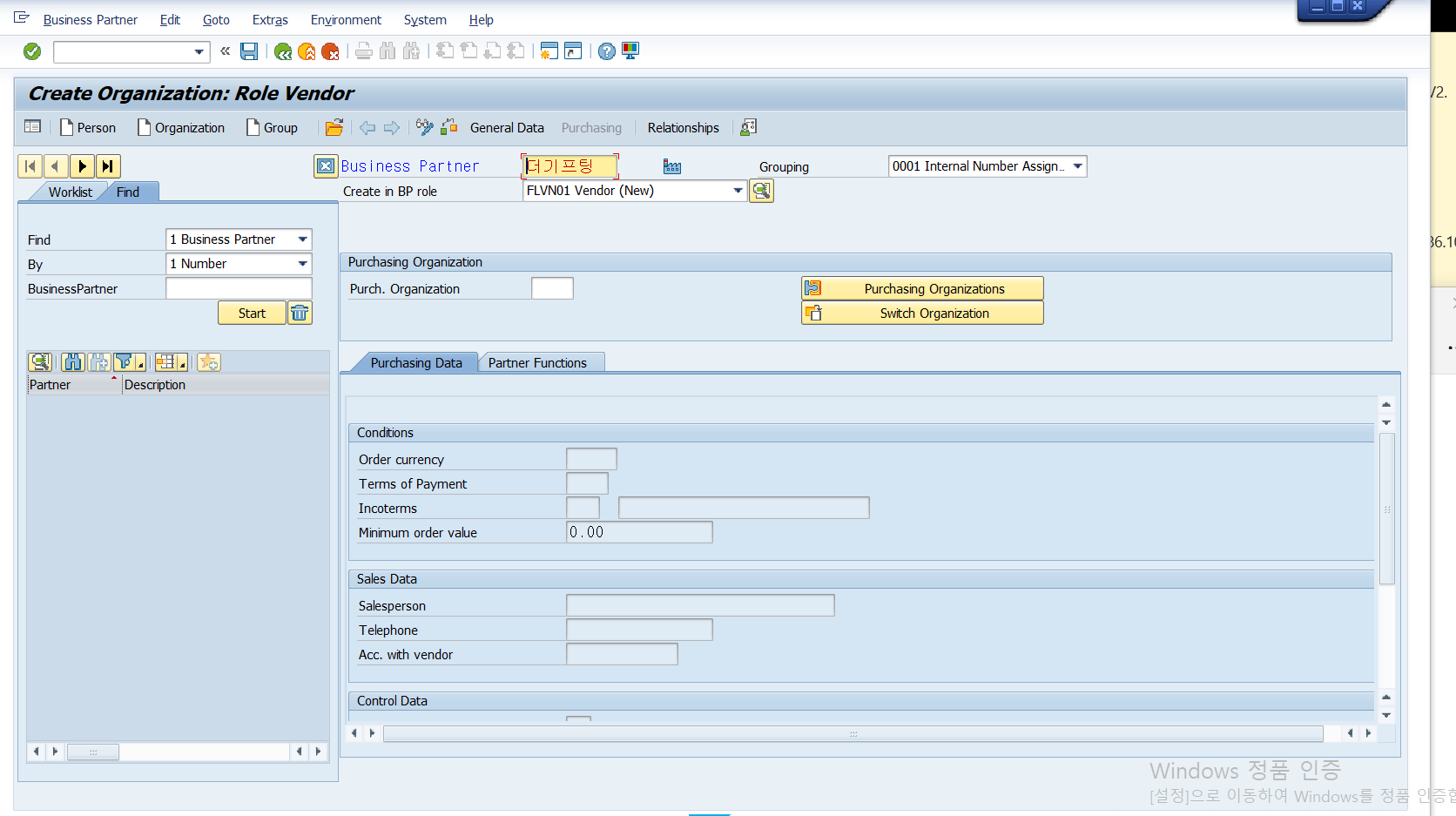1456x816 pixels.
Task: Expand the layout options arrow
Action: (183, 366)
